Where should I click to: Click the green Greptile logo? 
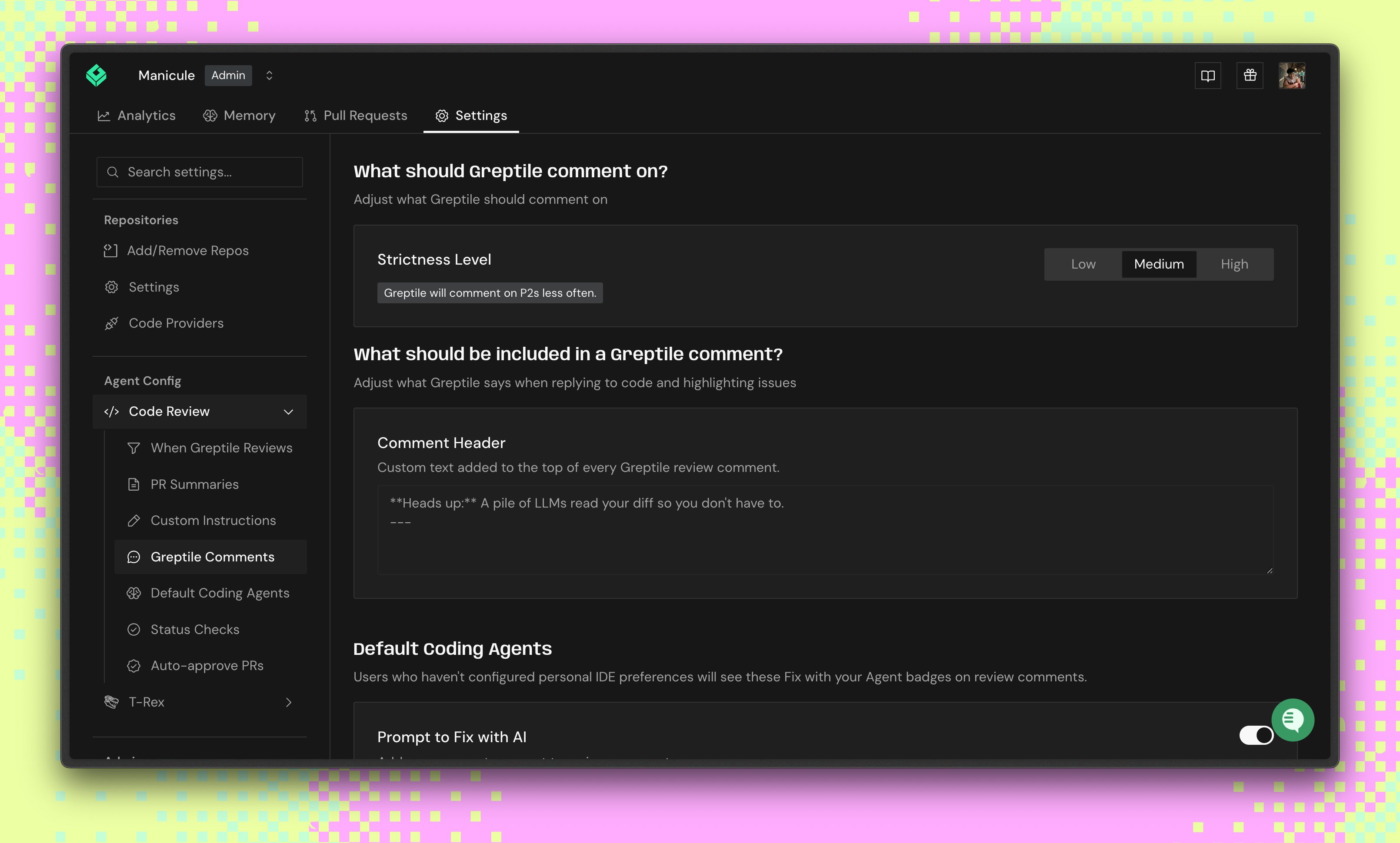96,76
